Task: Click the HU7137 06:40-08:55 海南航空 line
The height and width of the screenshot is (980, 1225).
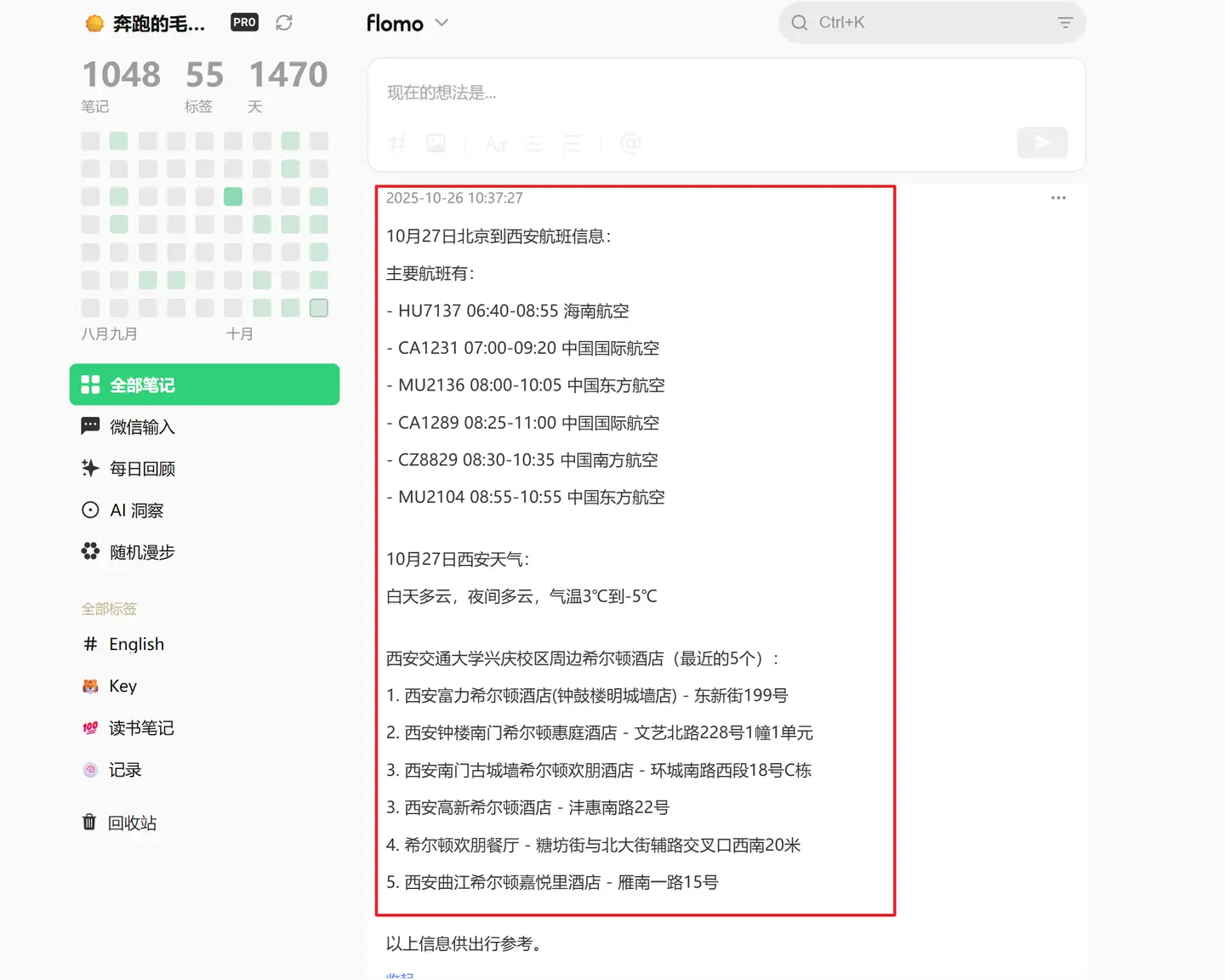Action: point(508,311)
